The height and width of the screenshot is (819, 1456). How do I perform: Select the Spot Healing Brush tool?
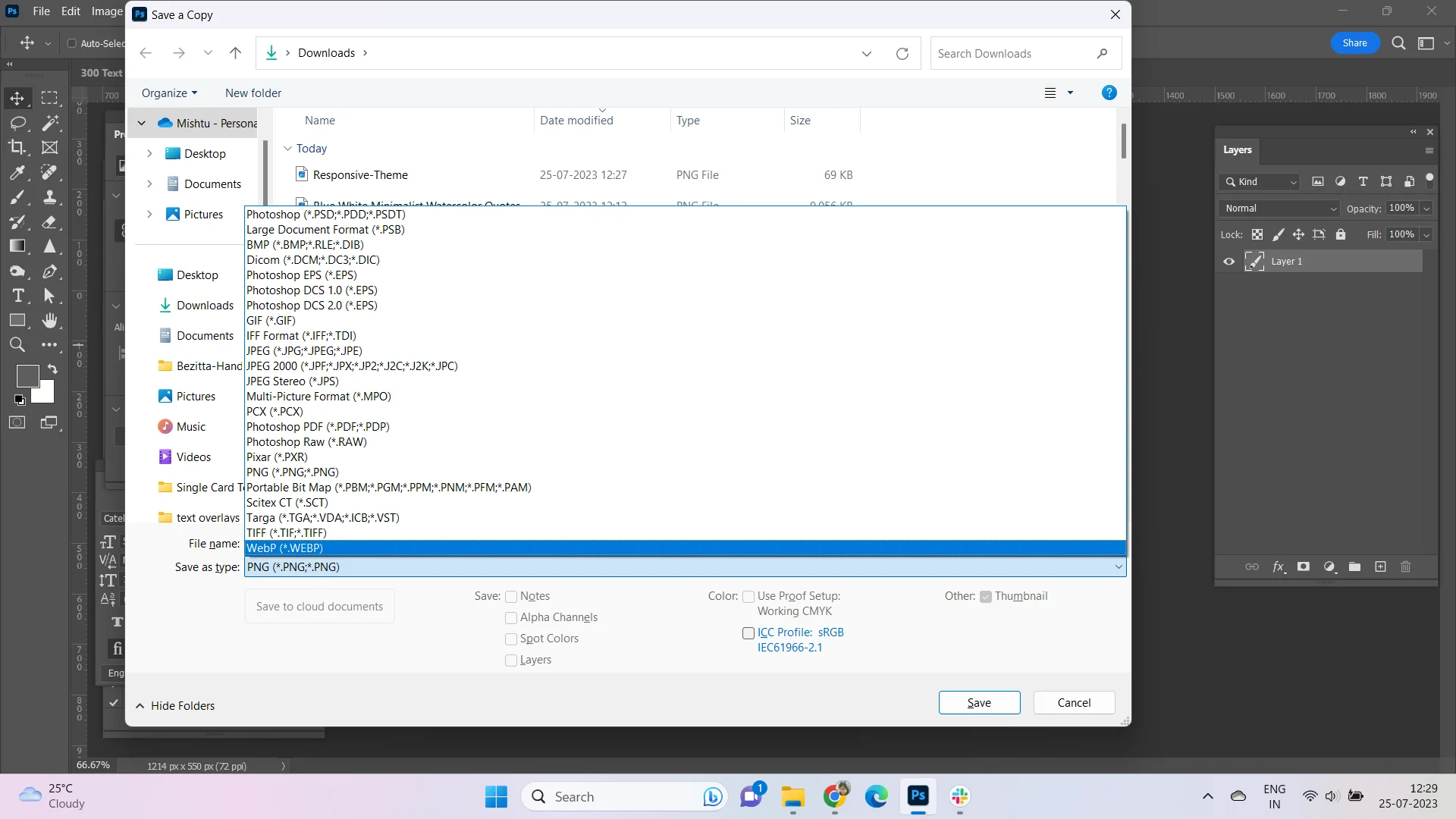pos(49,172)
